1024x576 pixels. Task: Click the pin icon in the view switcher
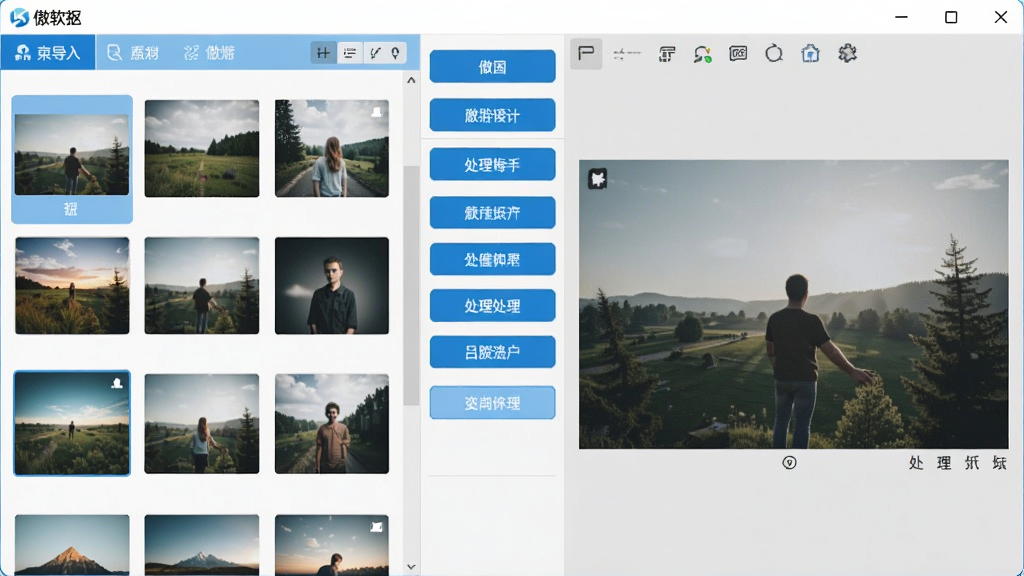[x=396, y=53]
